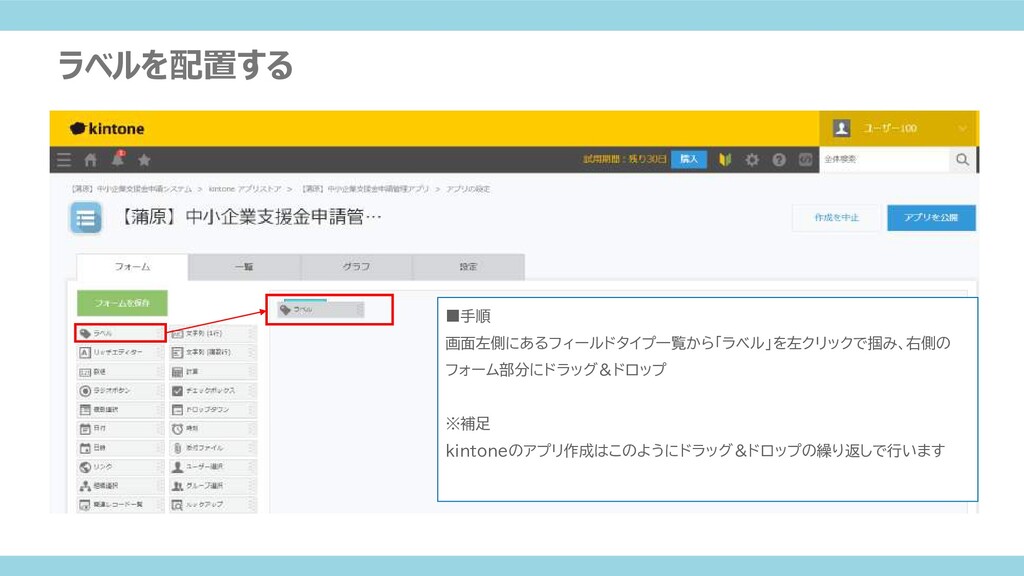Select the 複数選択 field type
1024x576 pixels.
pyautogui.click(x=120, y=409)
